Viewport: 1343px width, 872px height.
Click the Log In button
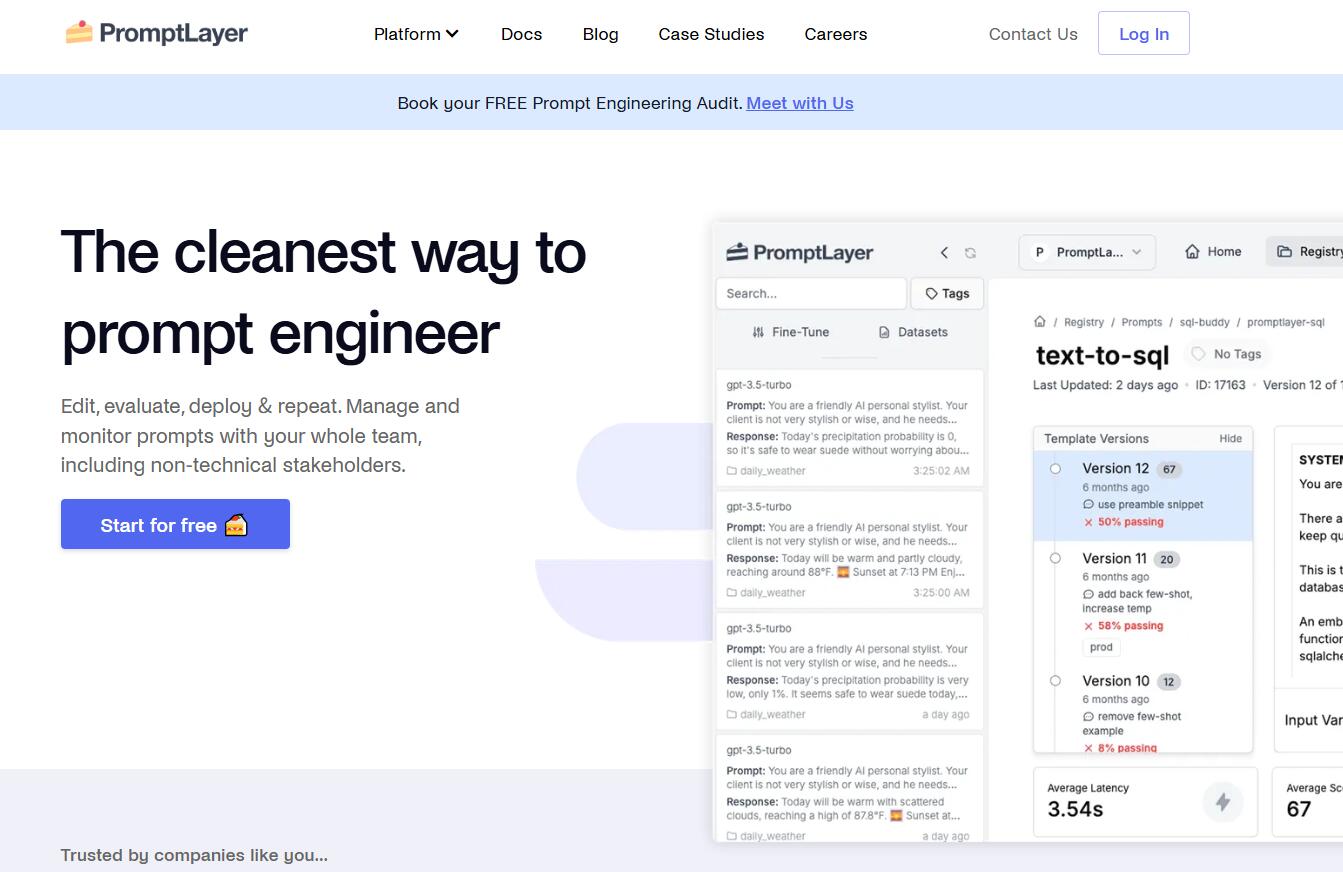1143,33
